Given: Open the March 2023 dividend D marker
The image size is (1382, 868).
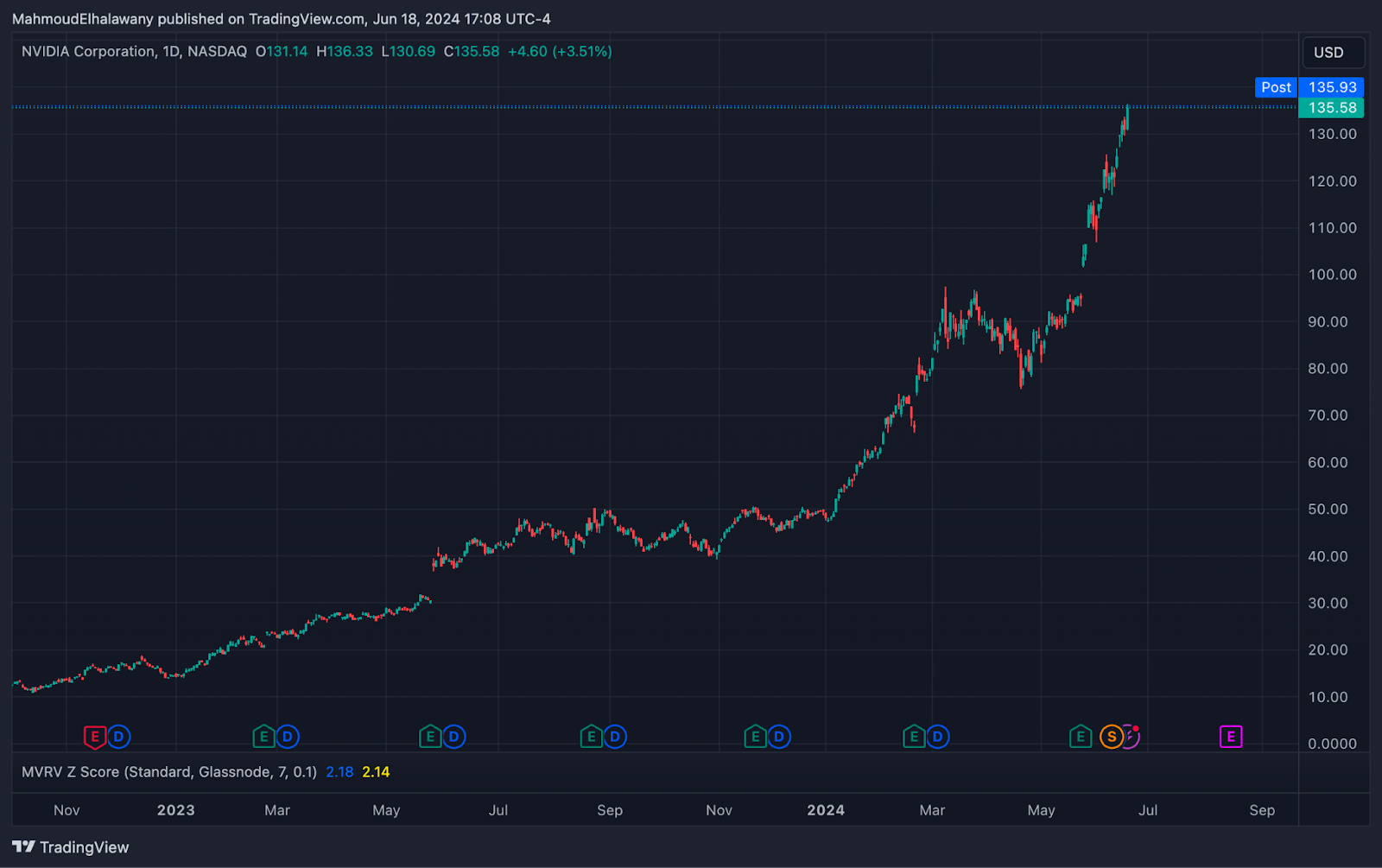Looking at the screenshot, I should tap(288, 737).
